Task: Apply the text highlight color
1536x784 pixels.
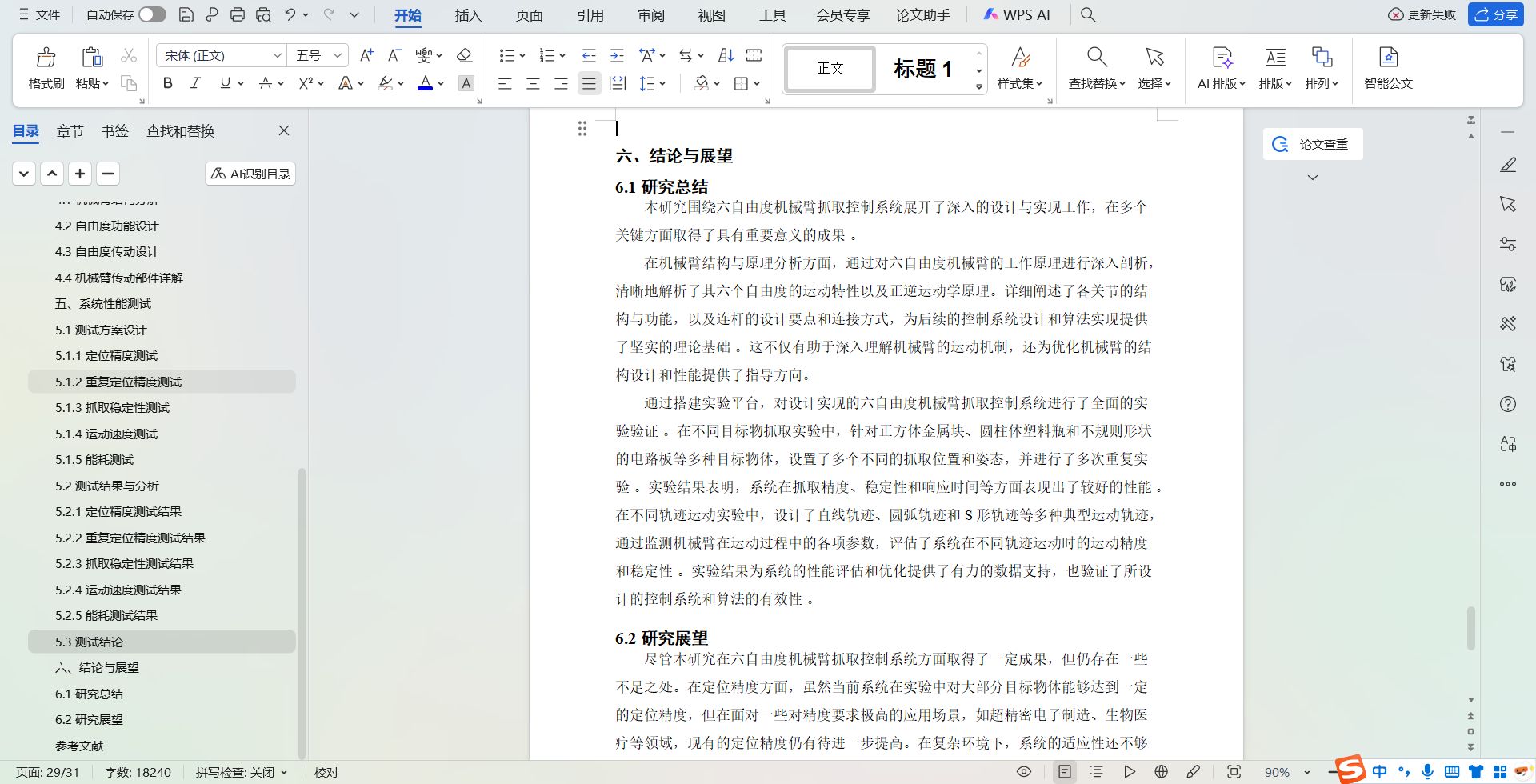Action: (x=386, y=83)
